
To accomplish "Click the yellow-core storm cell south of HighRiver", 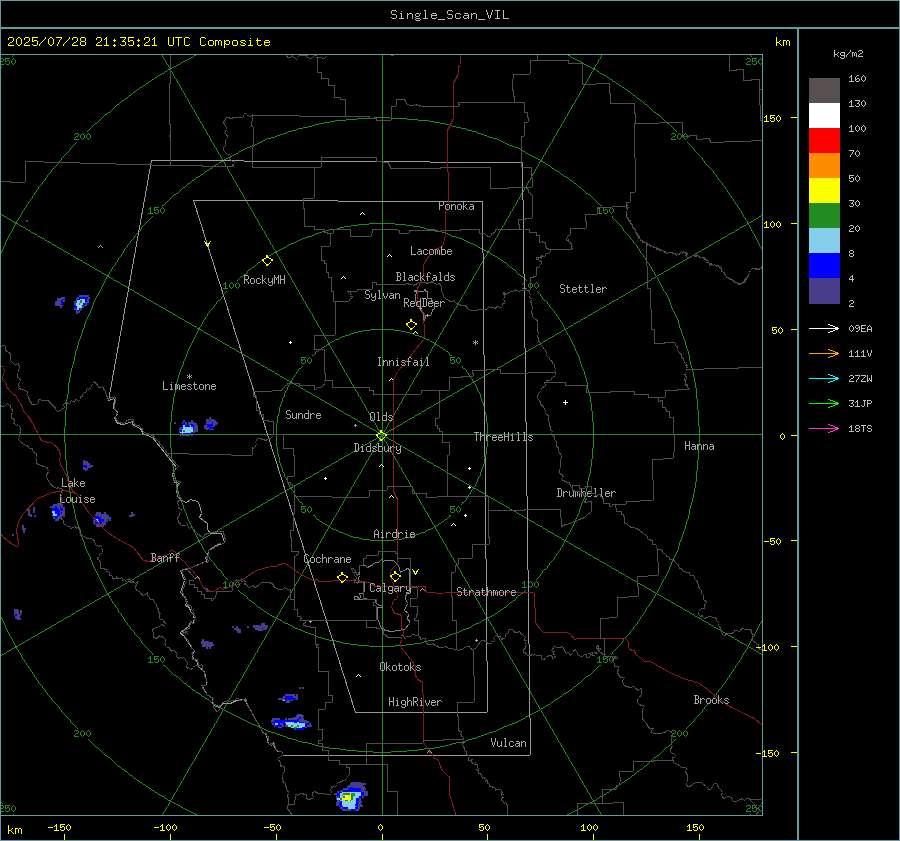I will point(351,796).
